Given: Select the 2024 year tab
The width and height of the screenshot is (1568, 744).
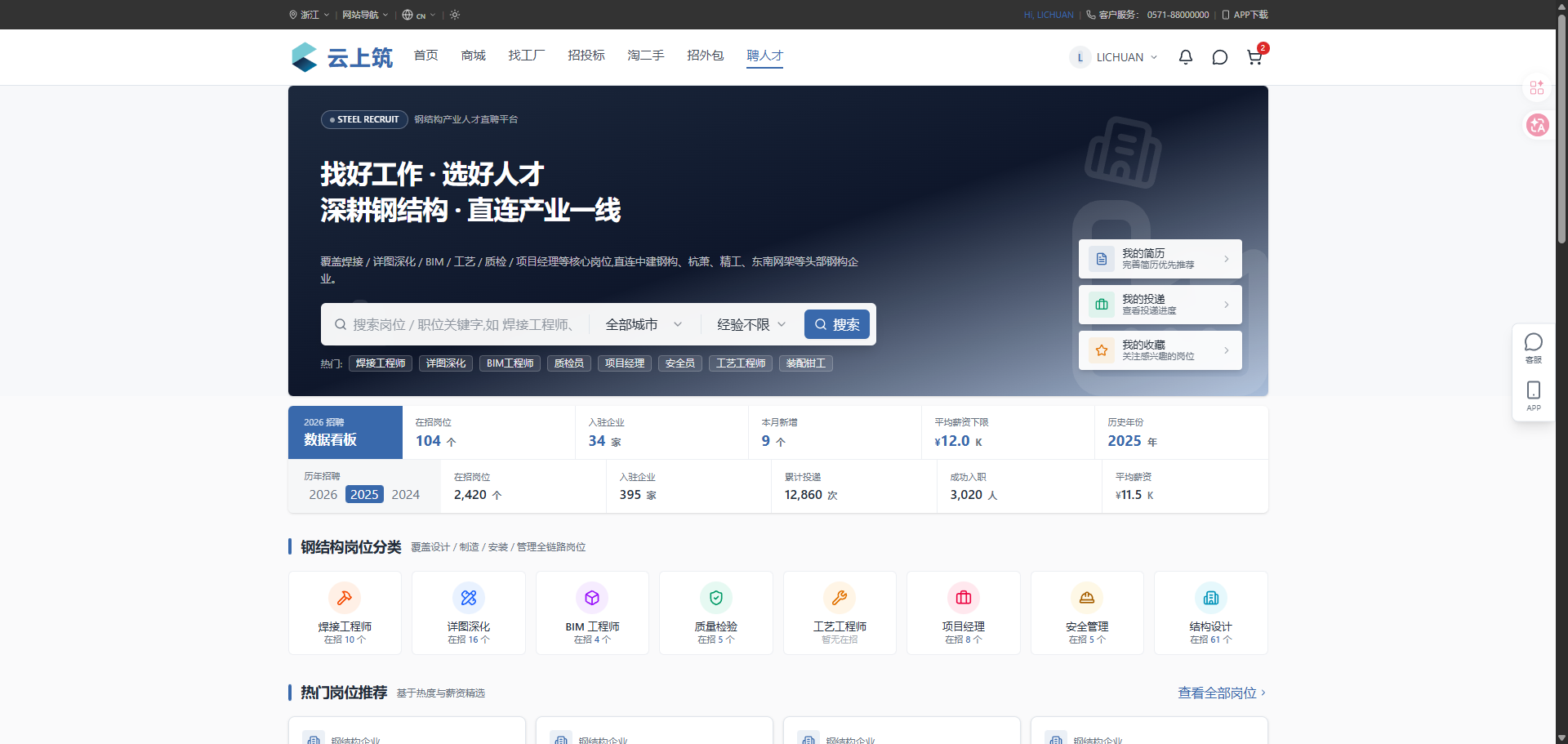Looking at the screenshot, I should coord(406,494).
